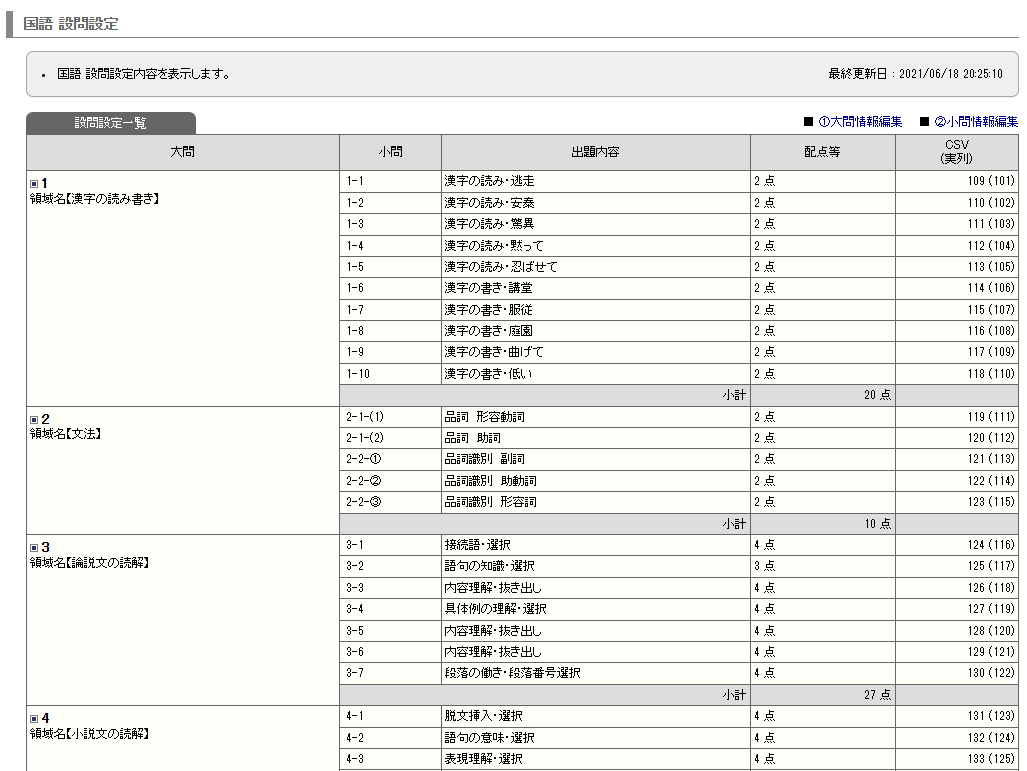Viewport: 1027px width, 771px height.
Task: Select 漢字の読み・忍ばせて cell
Action: [595, 267]
